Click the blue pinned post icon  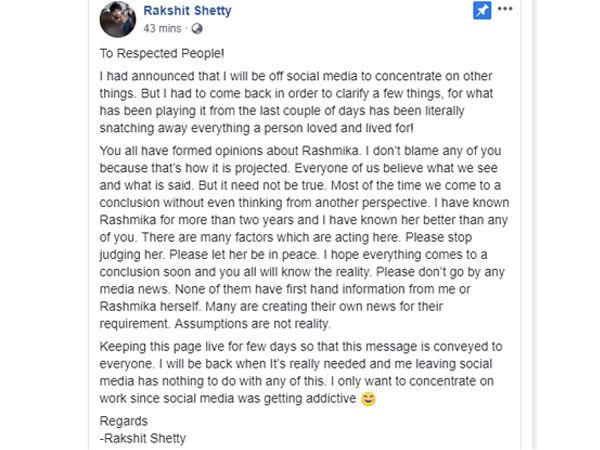[x=482, y=10]
